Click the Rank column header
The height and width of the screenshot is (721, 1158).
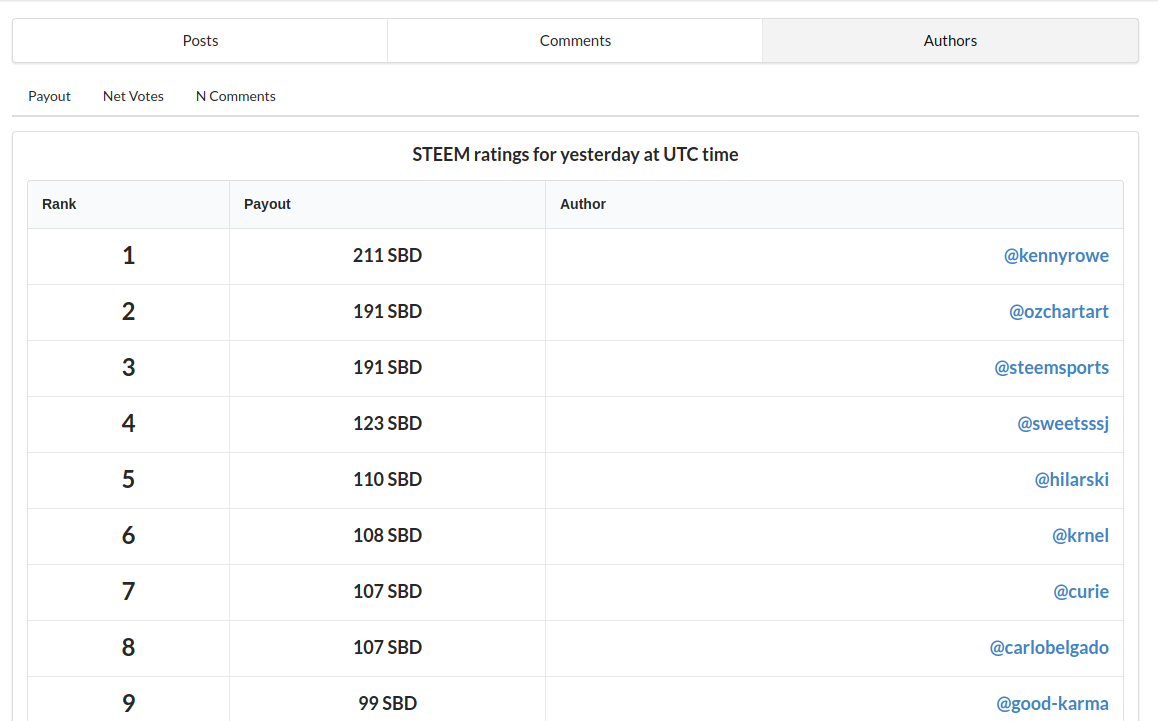129,205
